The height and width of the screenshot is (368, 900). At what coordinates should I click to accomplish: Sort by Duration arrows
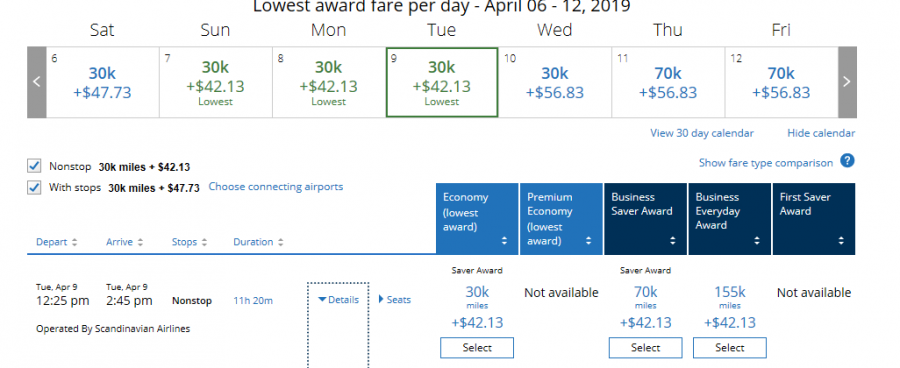tap(280, 242)
